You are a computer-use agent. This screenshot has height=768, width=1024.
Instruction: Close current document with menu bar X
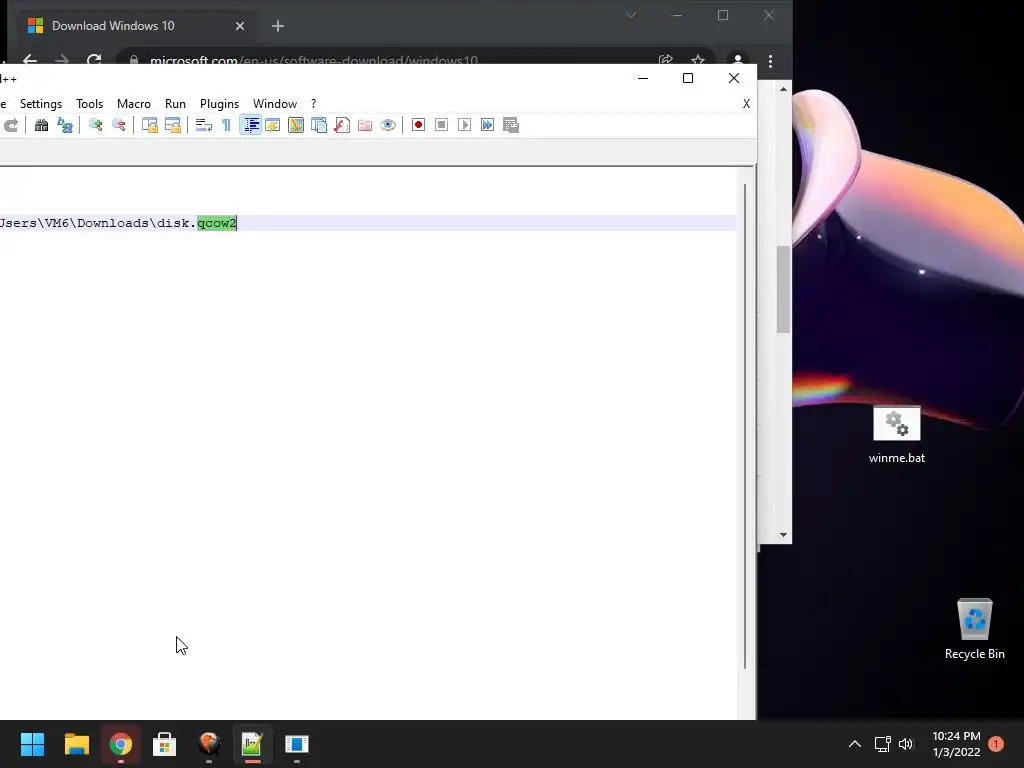[x=746, y=104]
